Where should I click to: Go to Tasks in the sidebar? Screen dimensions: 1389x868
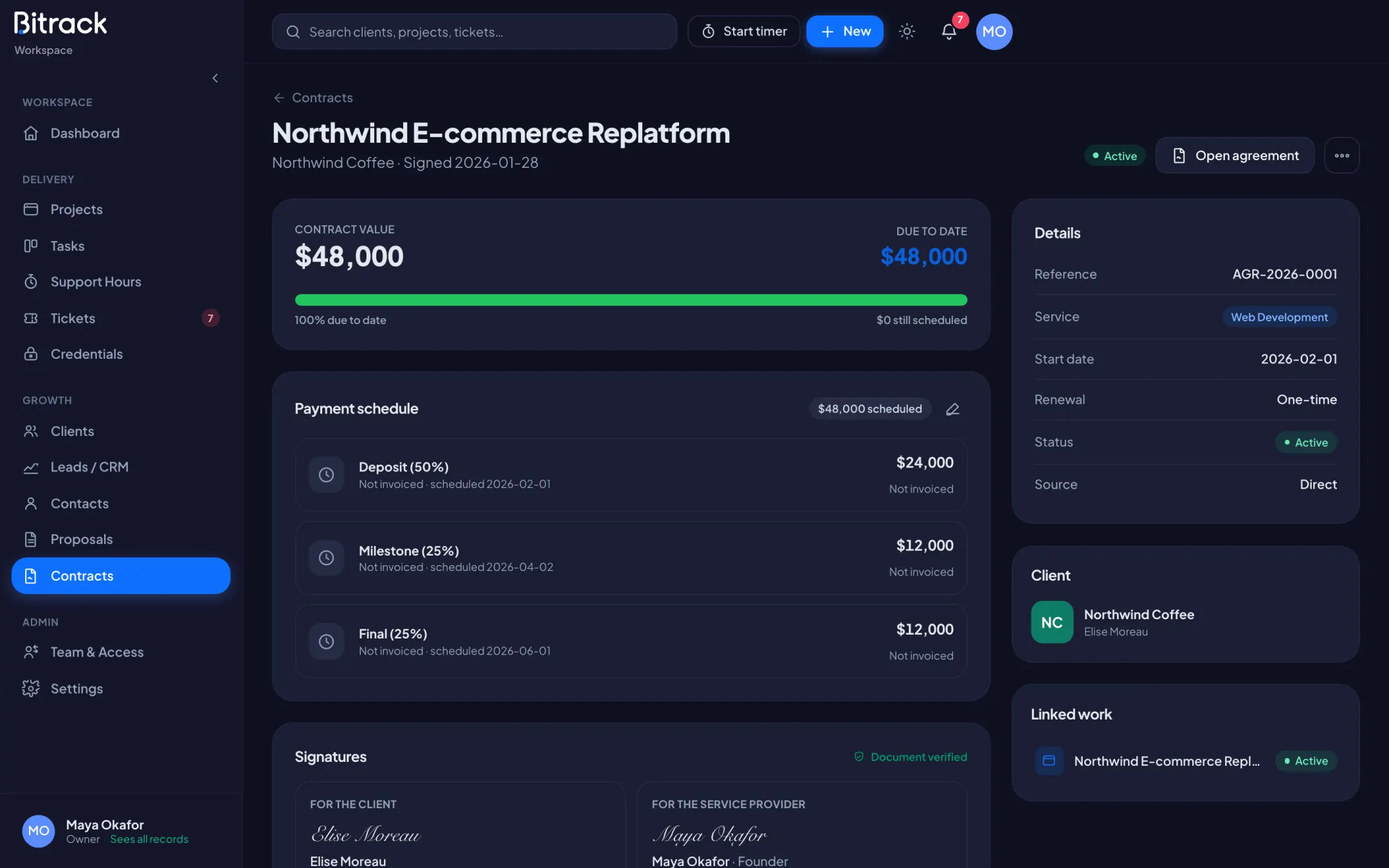point(121,246)
